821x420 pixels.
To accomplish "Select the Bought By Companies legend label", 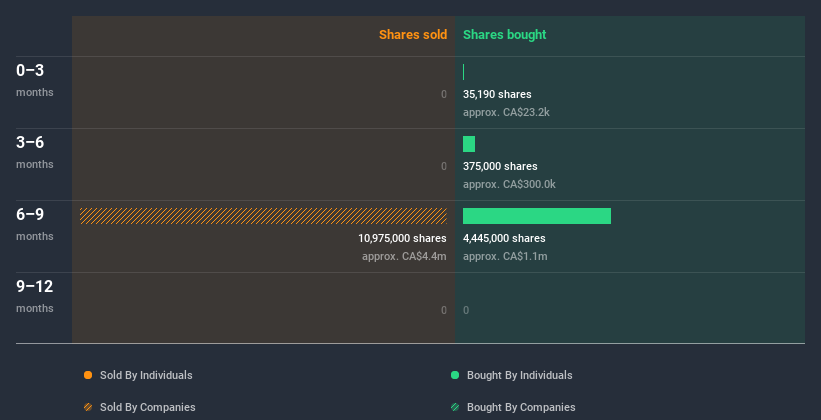I will [x=521, y=407].
